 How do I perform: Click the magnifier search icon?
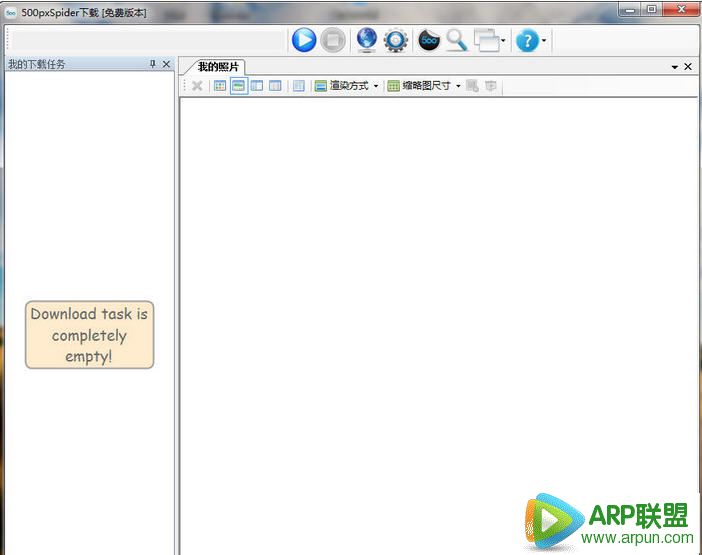click(457, 40)
